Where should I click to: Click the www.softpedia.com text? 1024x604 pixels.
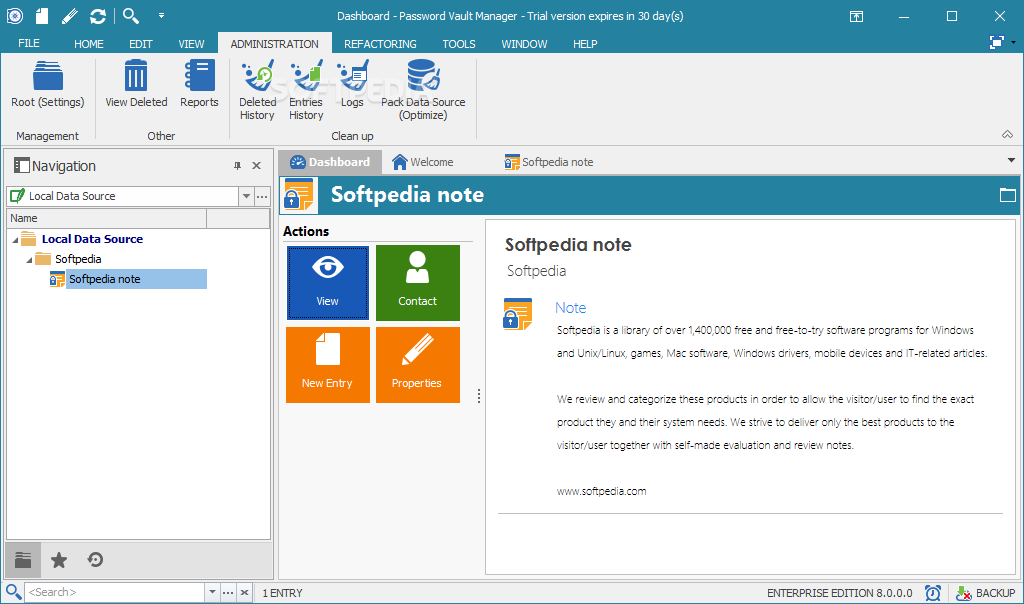(x=601, y=491)
